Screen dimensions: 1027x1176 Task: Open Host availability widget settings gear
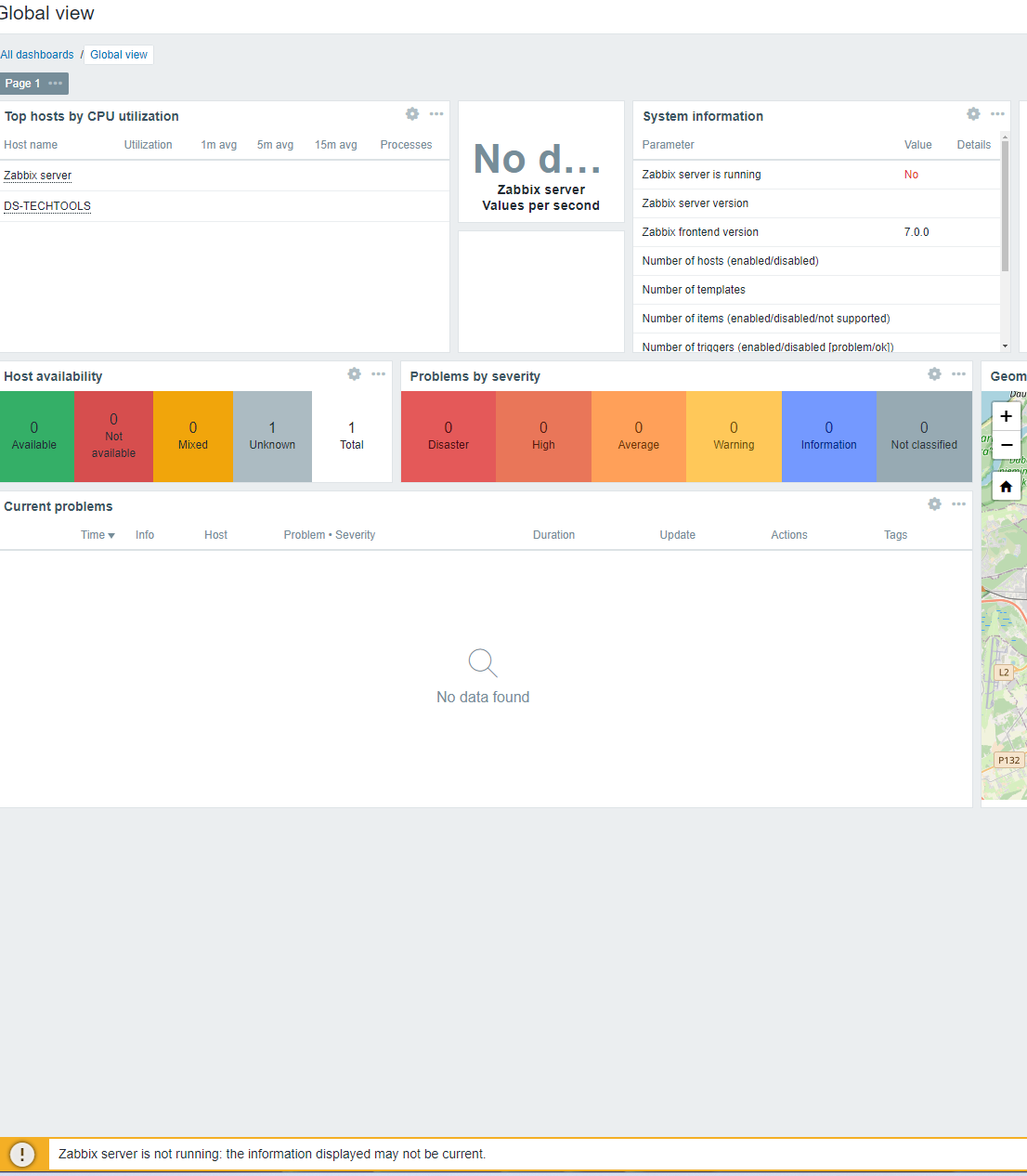(x=354, y=374)
